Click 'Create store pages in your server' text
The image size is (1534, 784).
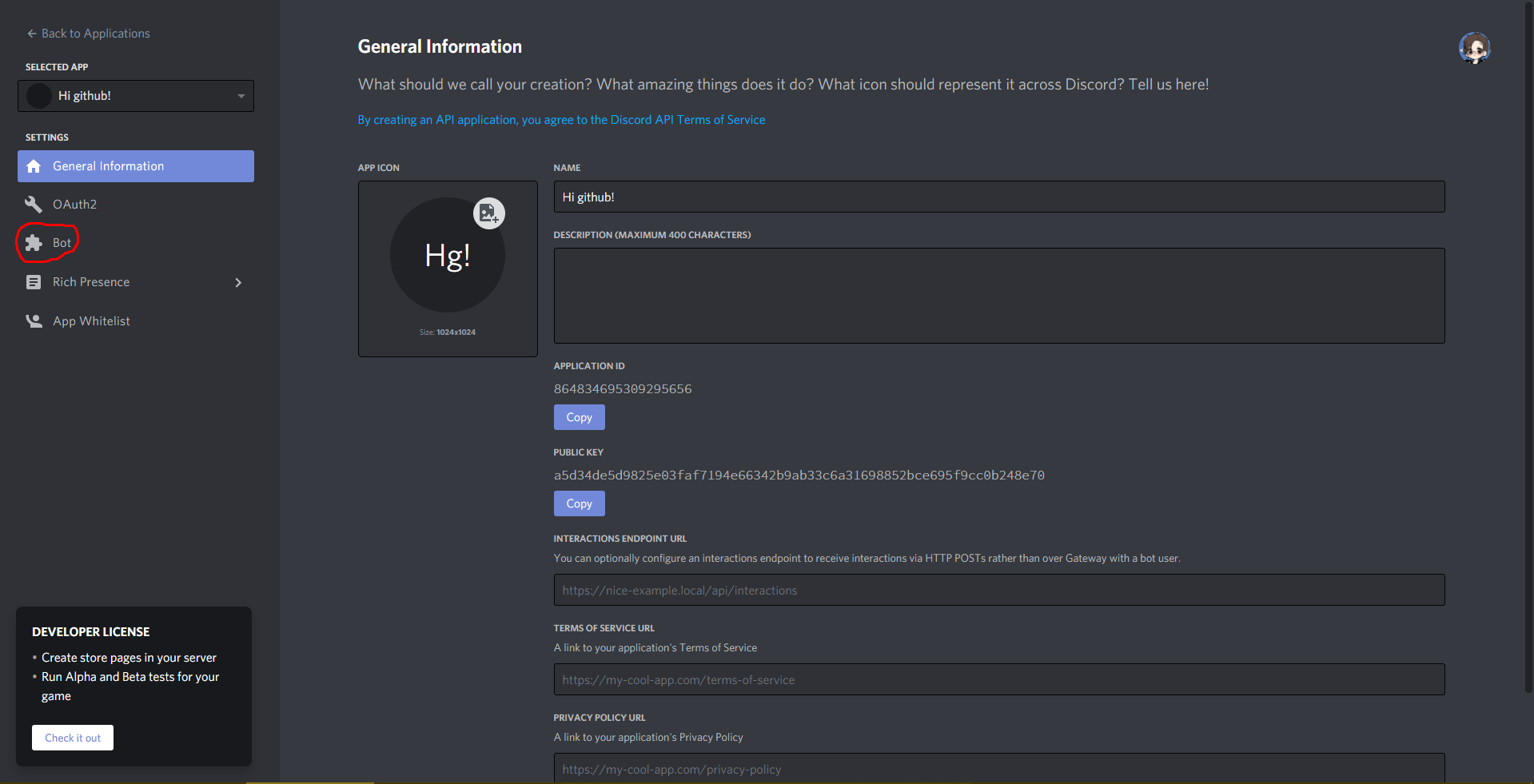coord(129,658)
